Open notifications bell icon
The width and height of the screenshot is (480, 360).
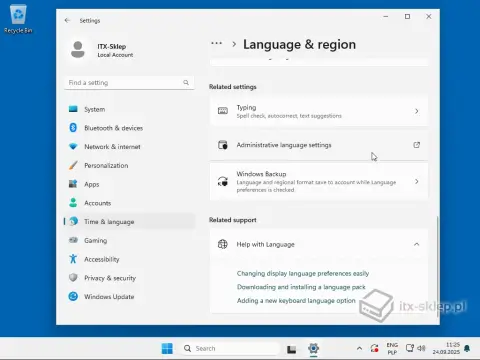(467, 348)
